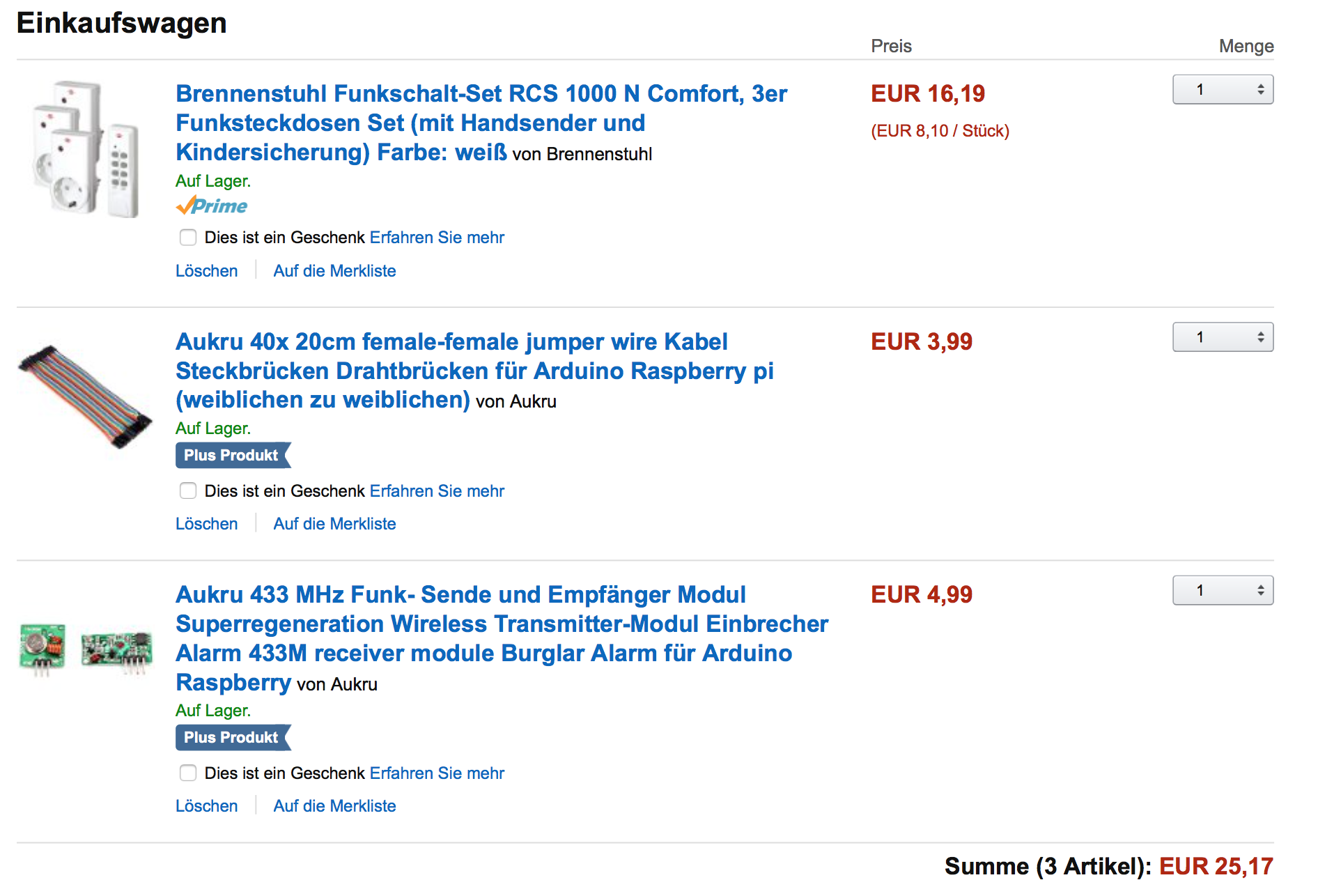Delete the Brennenstuhl set via Löschen
Image resolution: width=1318 pixels, height=896 pixels.
206,271
